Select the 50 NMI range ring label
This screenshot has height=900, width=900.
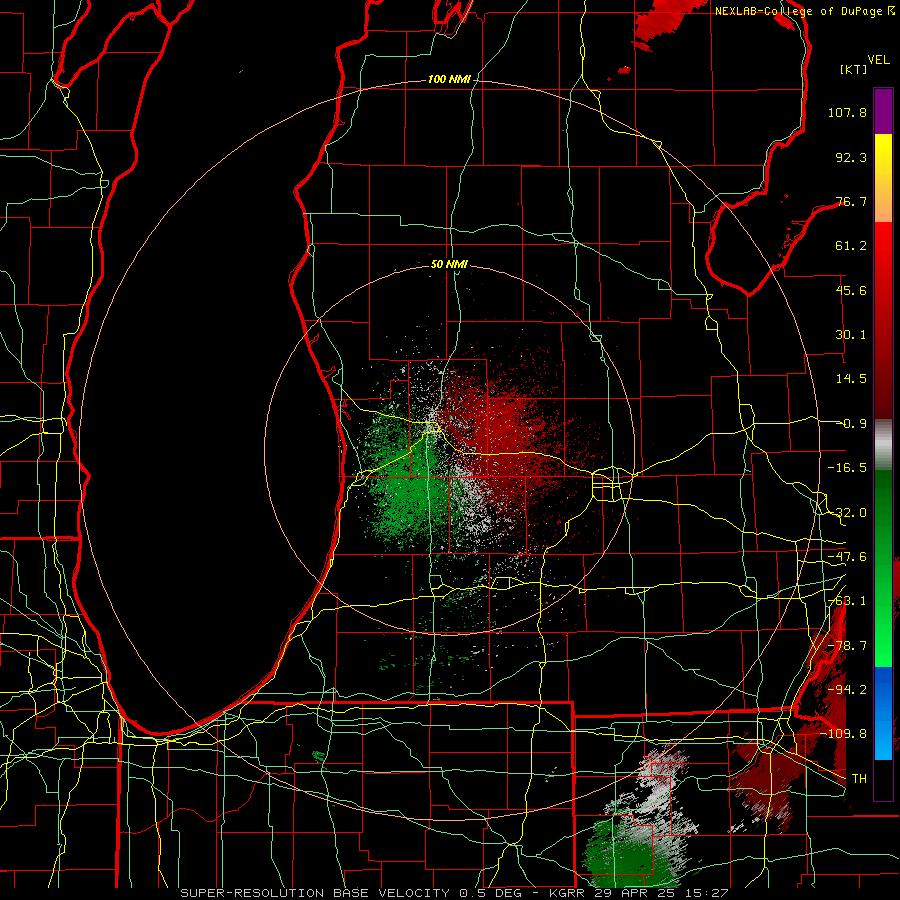pyautogui.click(x=449, y=265)
